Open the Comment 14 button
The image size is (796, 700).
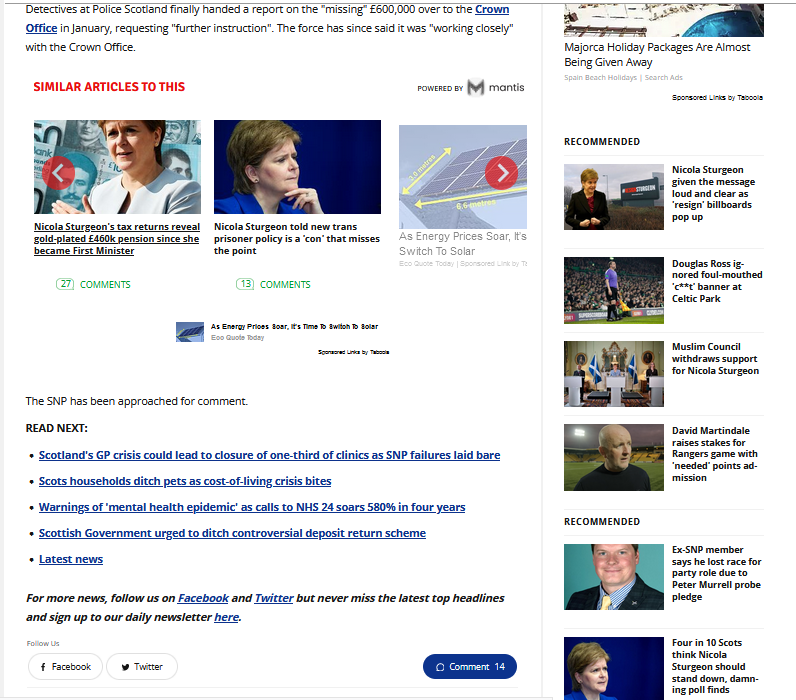pyautogui.click(x=470, y=666)
